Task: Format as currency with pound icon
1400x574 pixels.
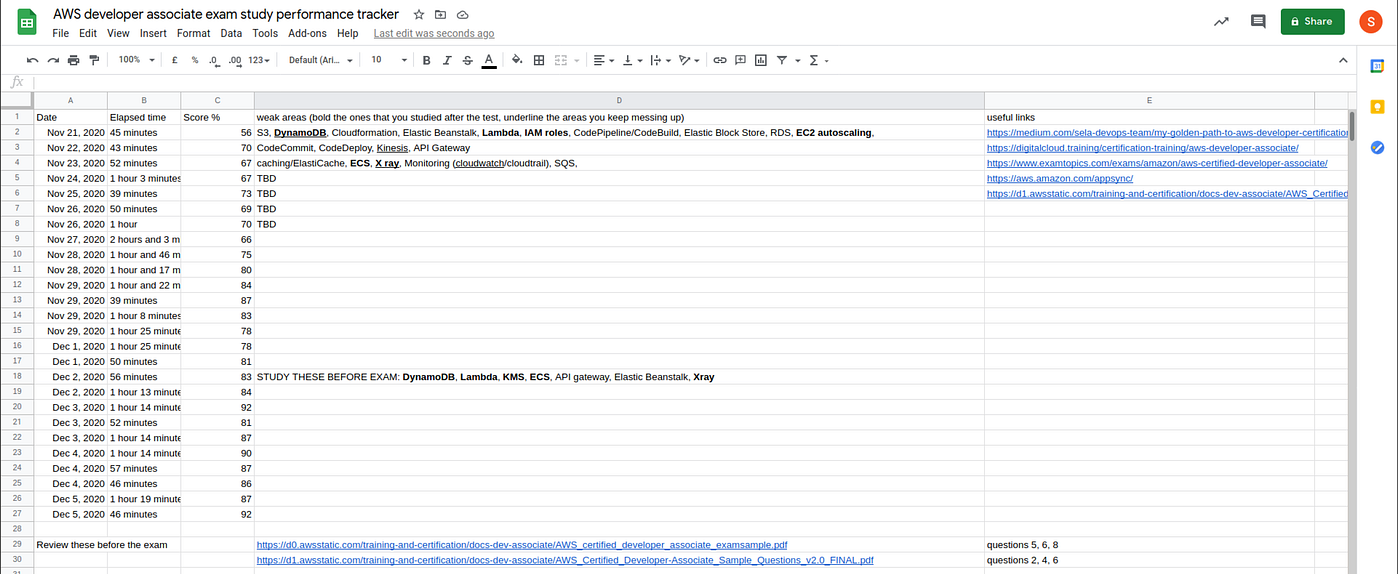Action: [175, 60]
